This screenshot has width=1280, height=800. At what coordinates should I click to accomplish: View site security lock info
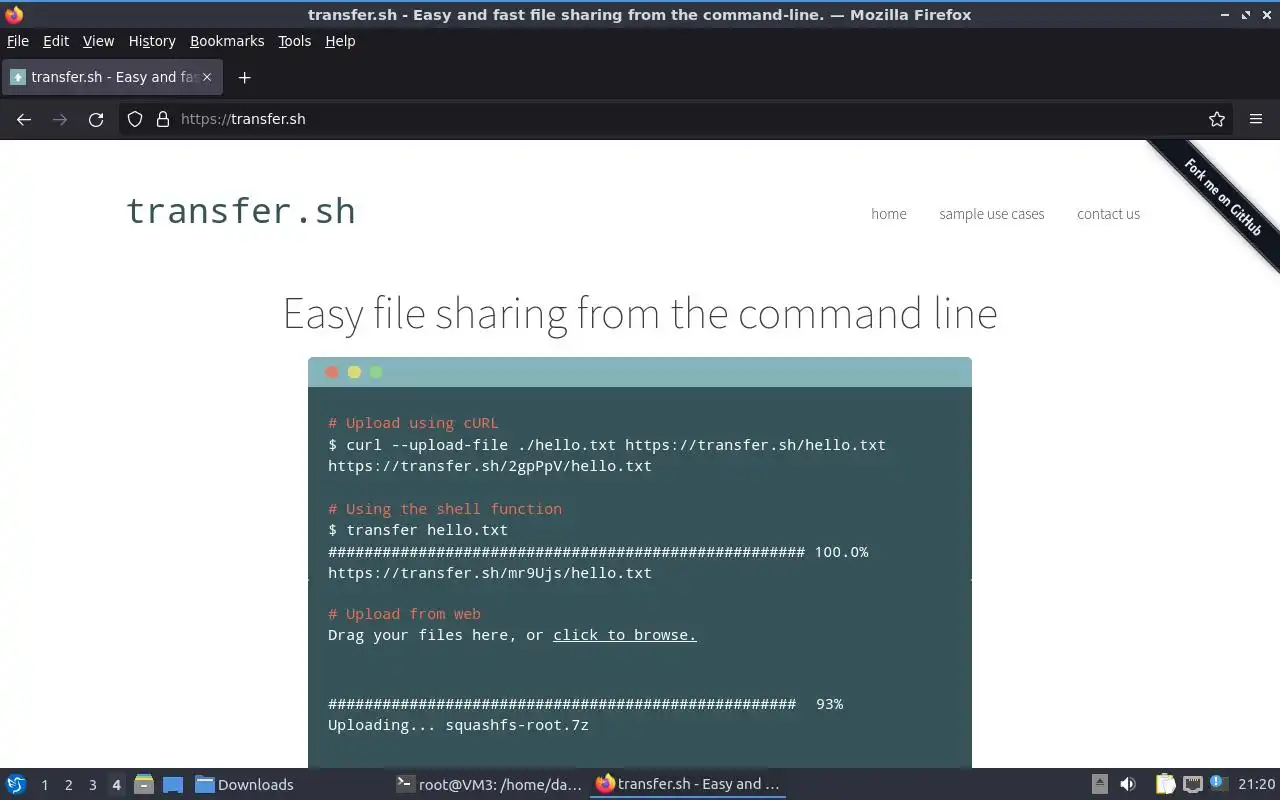(x=163, y=119)
